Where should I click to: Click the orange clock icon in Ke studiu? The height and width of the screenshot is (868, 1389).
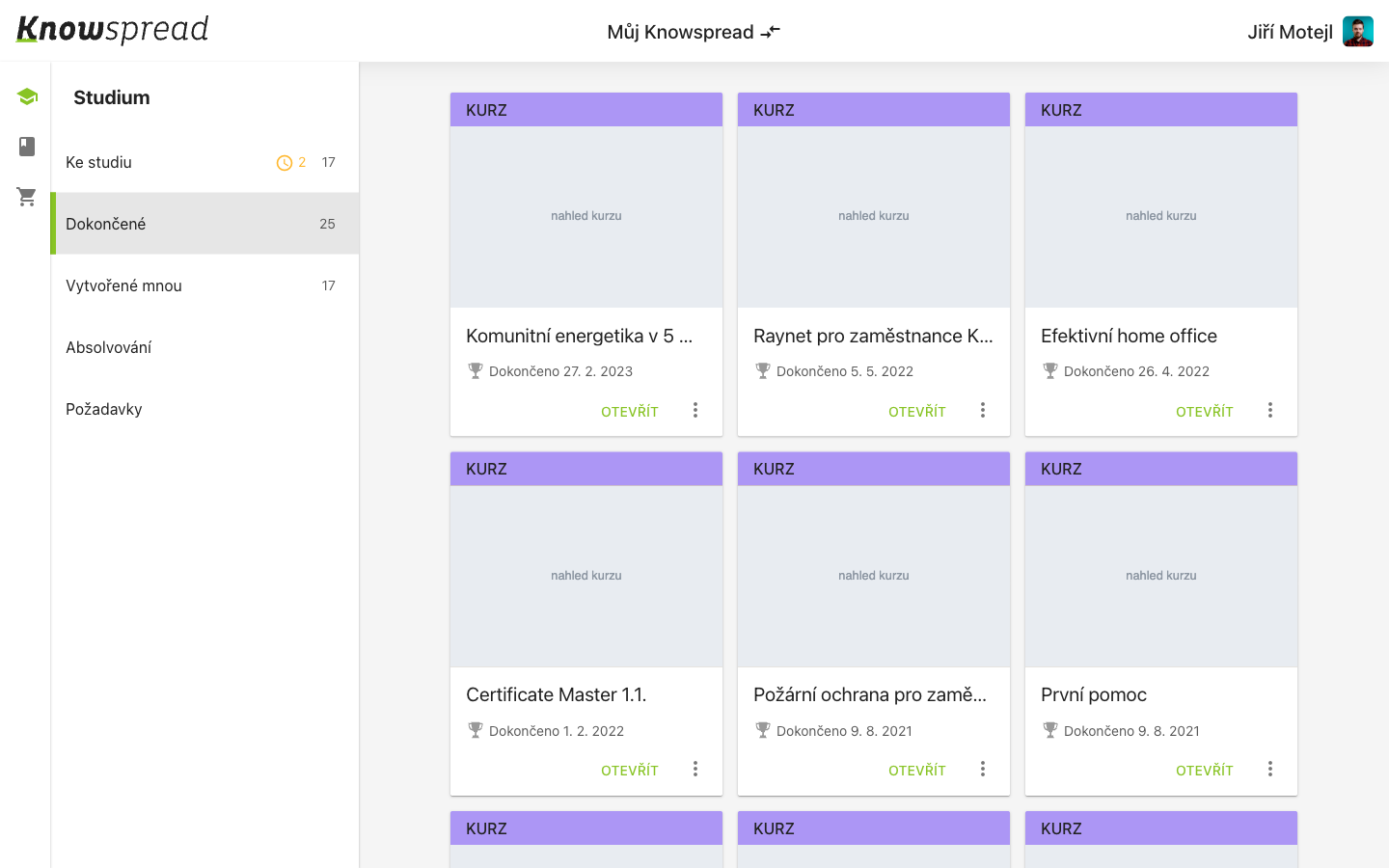point(285,163)
